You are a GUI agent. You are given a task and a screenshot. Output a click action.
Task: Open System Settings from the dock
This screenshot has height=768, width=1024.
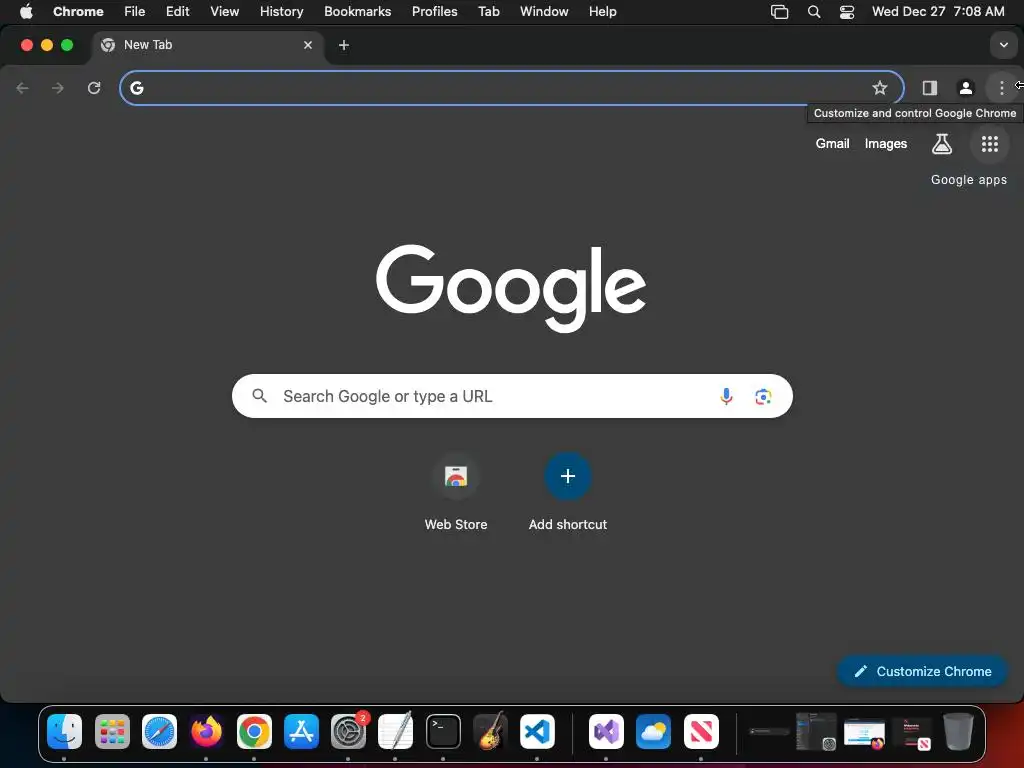[x=348, y=731]
